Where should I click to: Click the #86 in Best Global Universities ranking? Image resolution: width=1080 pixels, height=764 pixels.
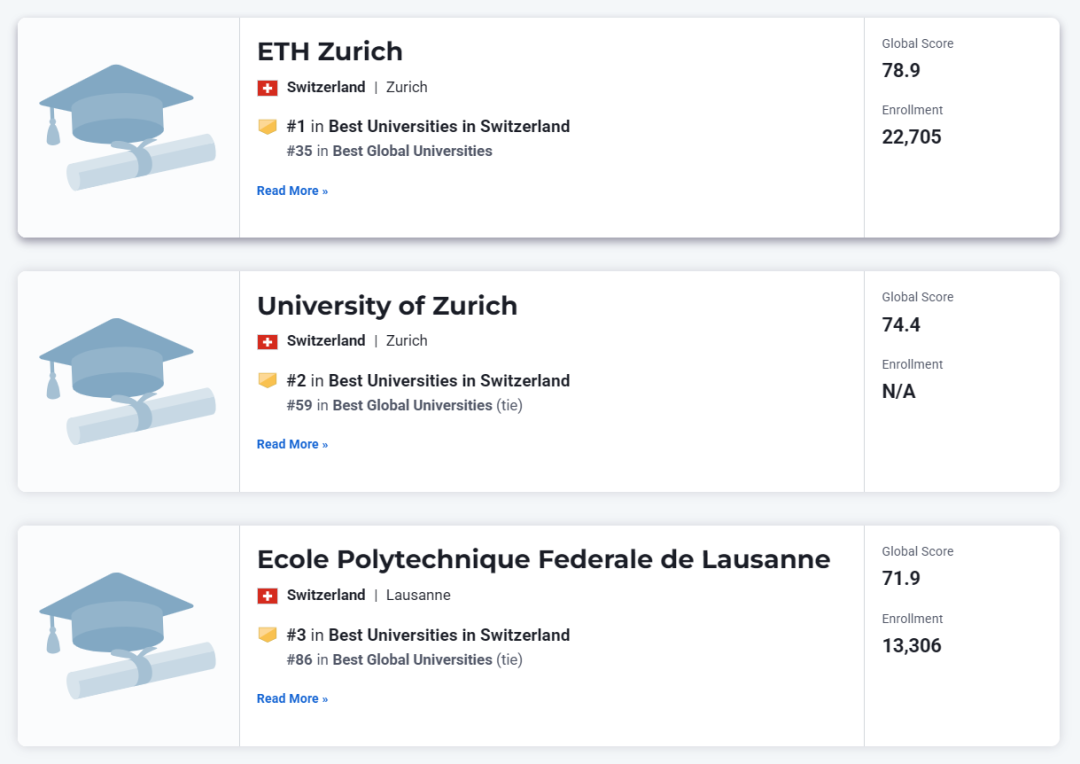[390, 660]
